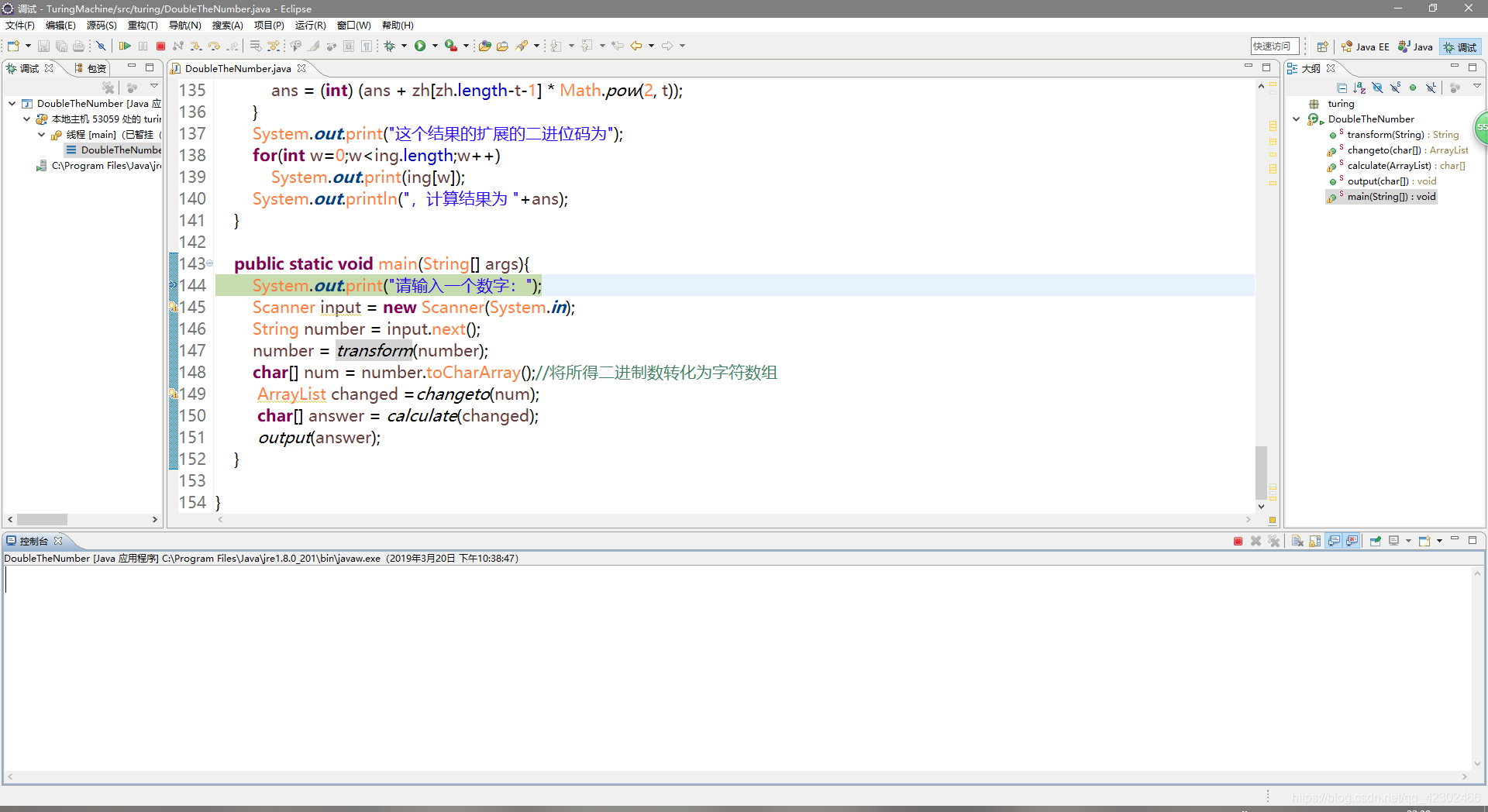The height and width of the screenshot is (812, 1488).
Task: Click line 143 fold toggle marker
Action: tap(209, 263)
